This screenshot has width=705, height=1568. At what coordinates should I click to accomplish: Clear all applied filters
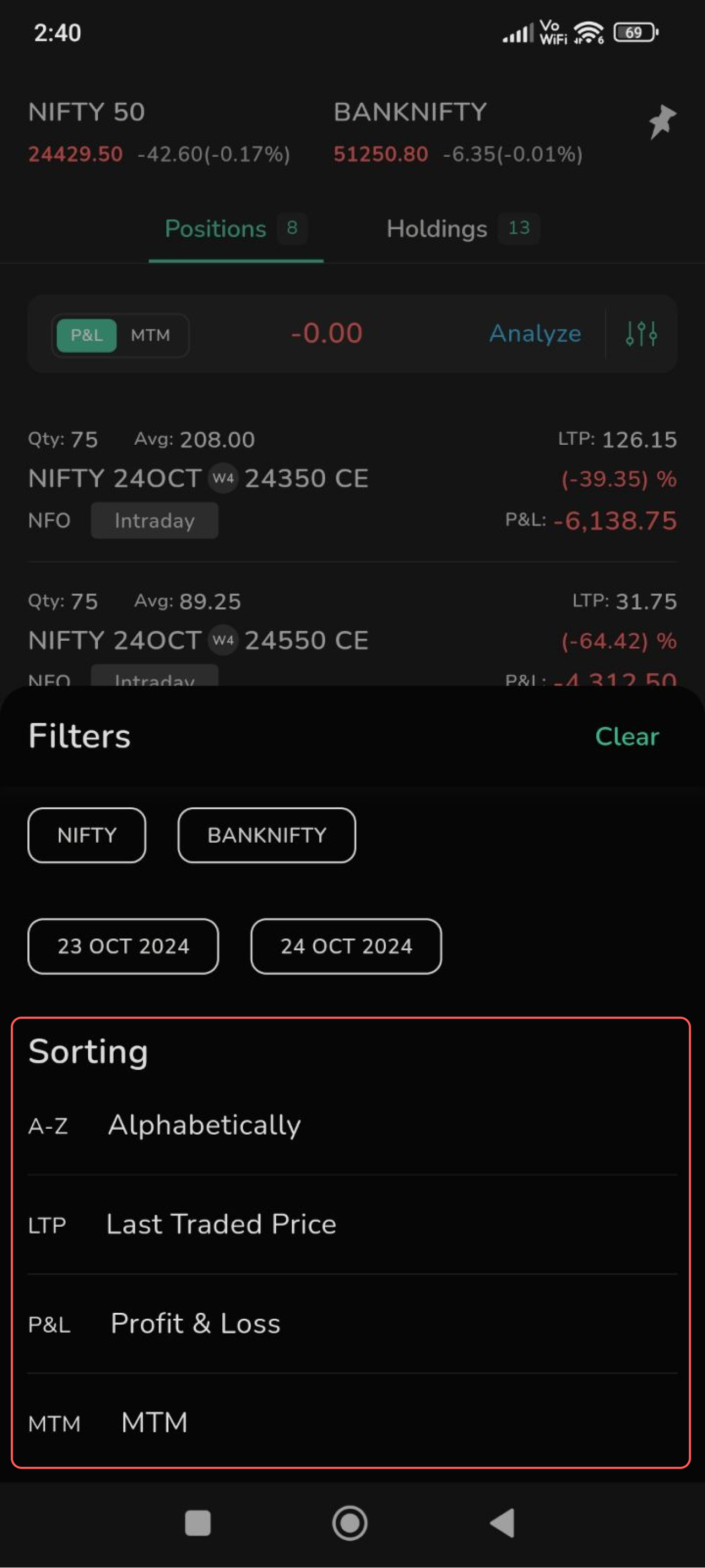626,737
